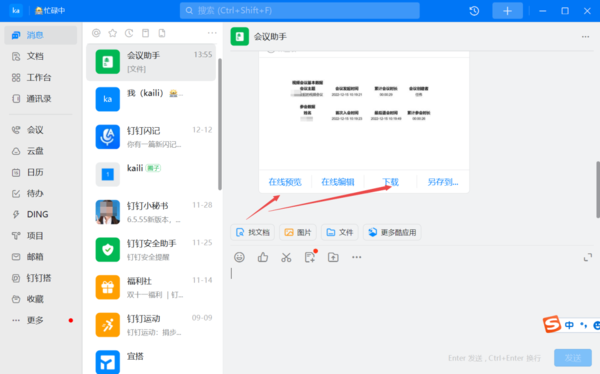The image size is (600, 374).
Task: Open the file preview thumbnail
Action: click(364, 113)
